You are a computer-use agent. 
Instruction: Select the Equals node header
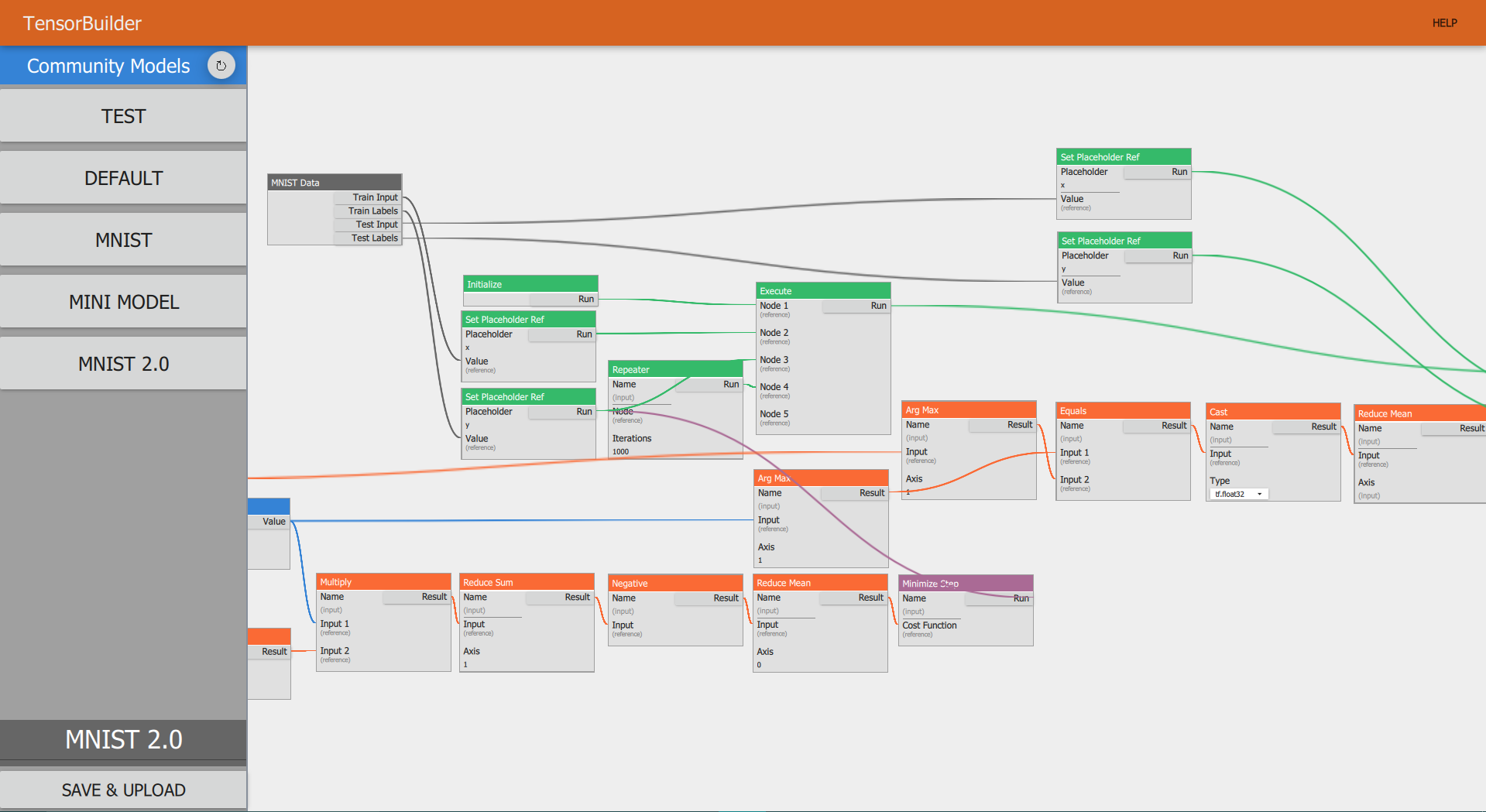(x=1123, y=411)
